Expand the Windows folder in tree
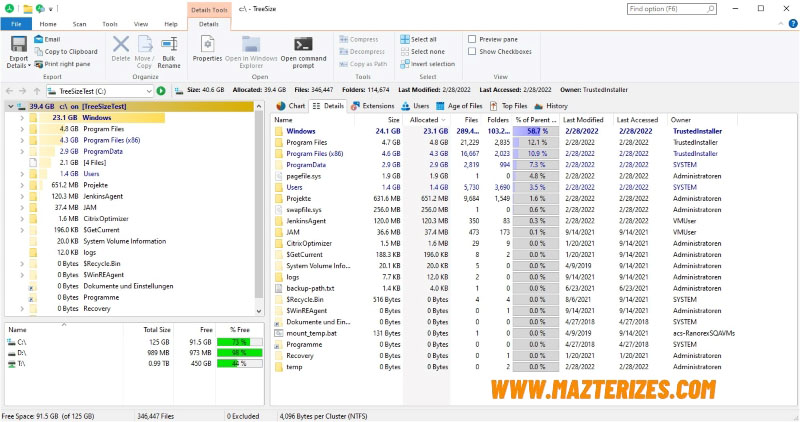The height and width of the screenshot is (422, 800). 22,118
